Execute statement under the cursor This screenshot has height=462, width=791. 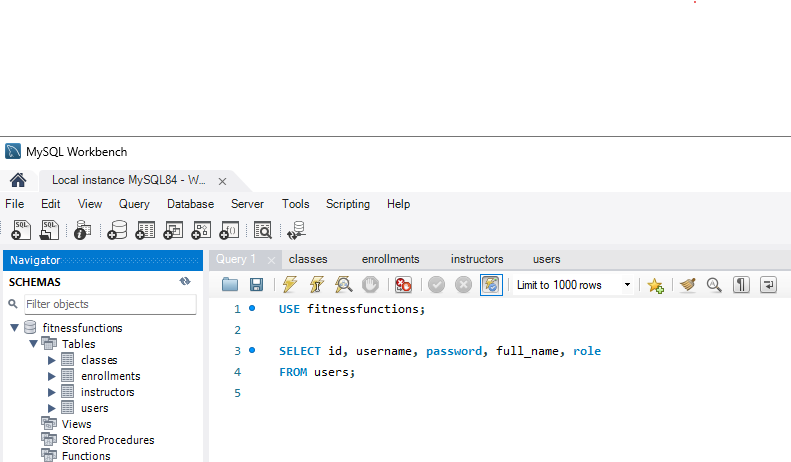click(317, 285)
